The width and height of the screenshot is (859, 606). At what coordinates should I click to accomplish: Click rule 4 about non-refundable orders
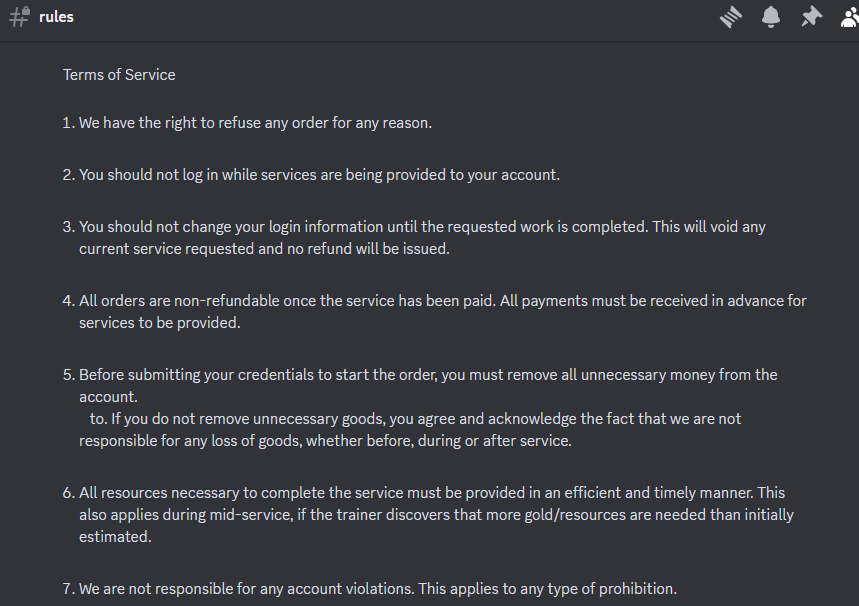point(442,301)
